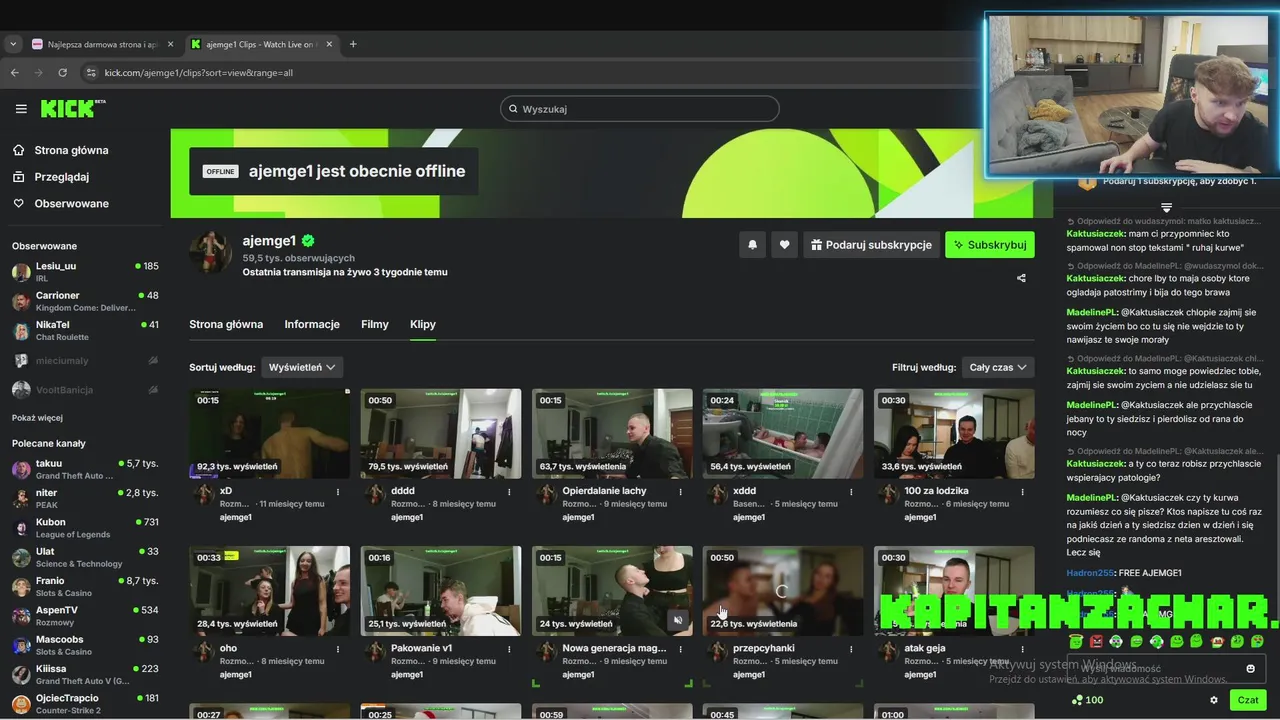Reload the page in the browser

[x=62, y=73]
